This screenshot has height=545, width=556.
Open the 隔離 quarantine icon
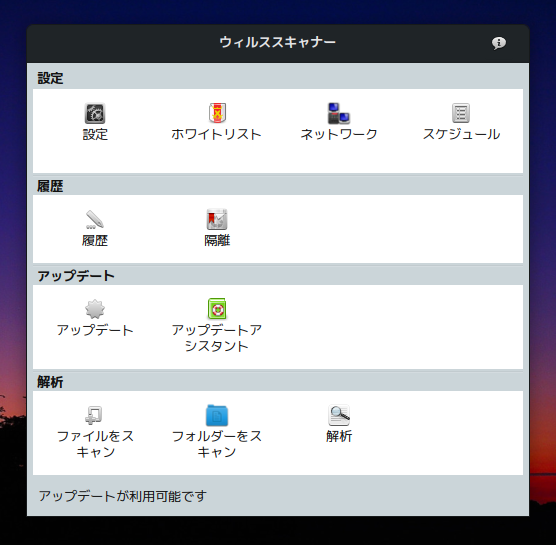[217, 219]
